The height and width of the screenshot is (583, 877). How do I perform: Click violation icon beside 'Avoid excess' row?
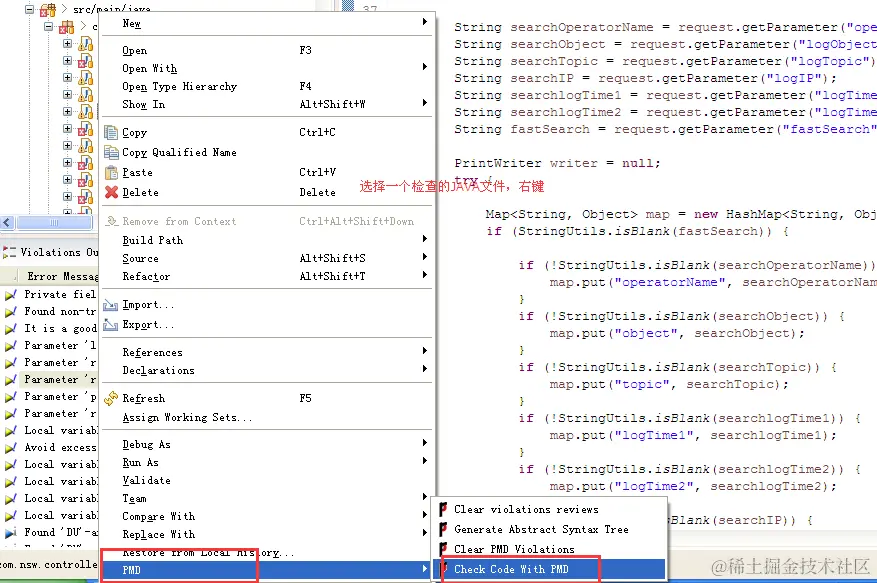[10, 448]
